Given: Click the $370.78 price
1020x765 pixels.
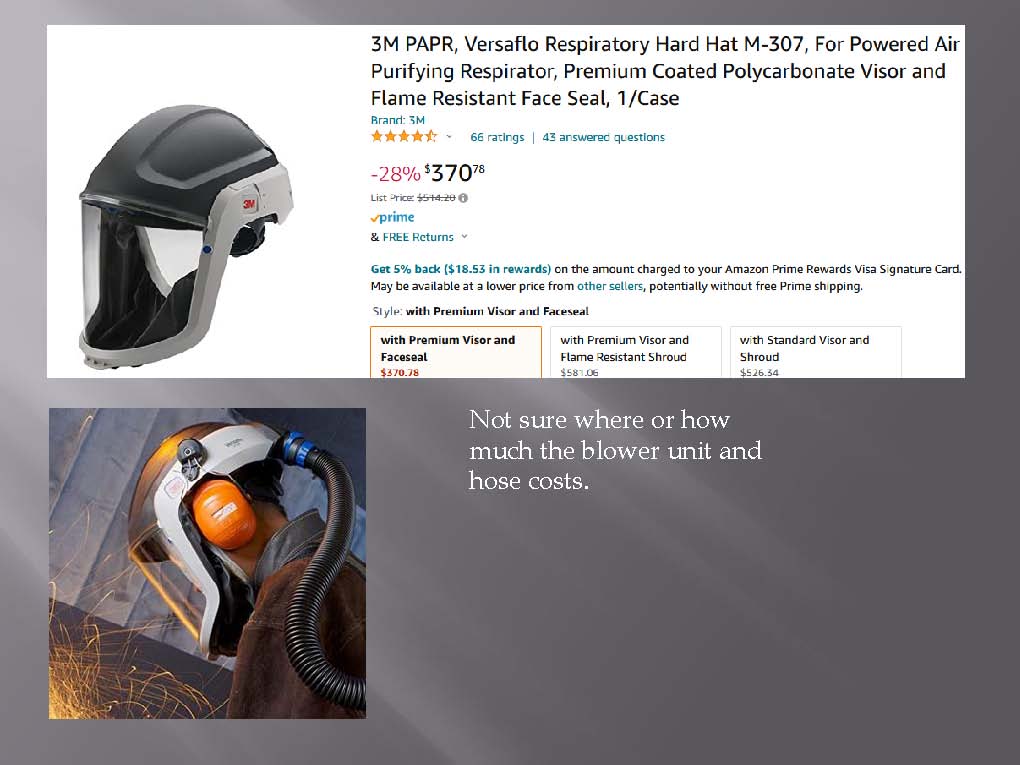Looking at the screenshot, I should (x=454, y=173).
